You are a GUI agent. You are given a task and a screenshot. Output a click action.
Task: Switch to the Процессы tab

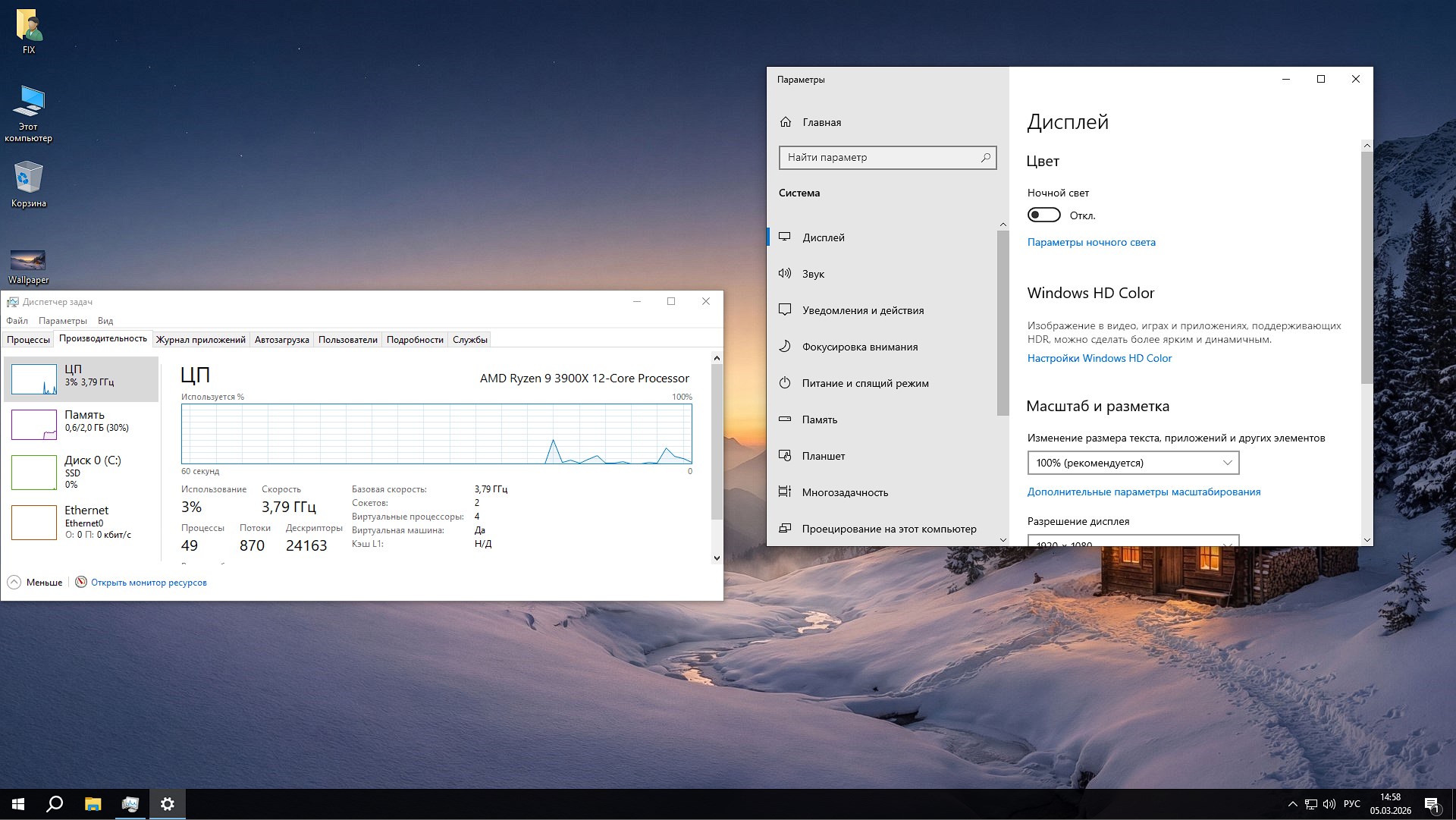[28, 340]
